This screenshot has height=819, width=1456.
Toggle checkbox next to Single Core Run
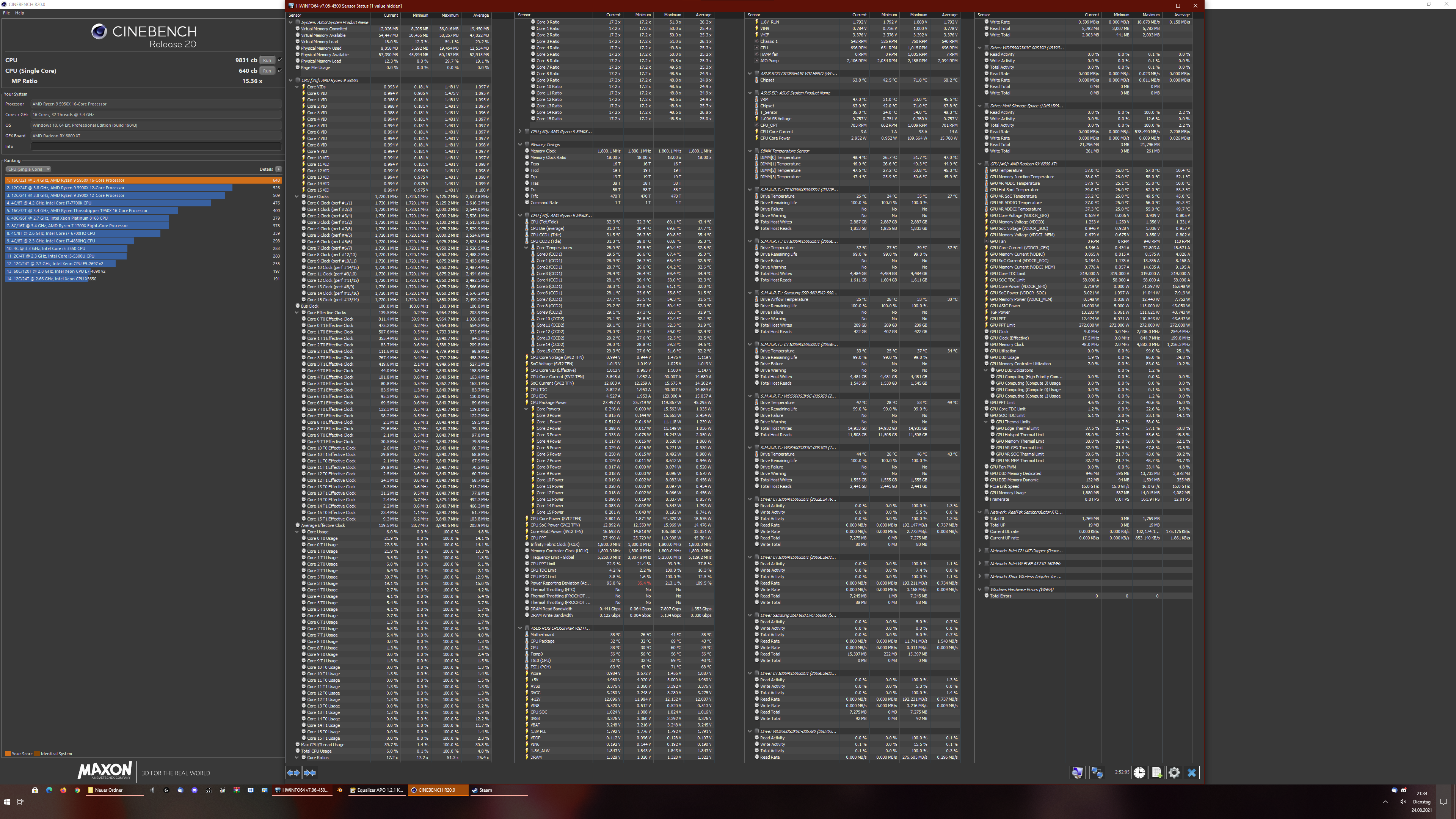[x=280, y=71]
